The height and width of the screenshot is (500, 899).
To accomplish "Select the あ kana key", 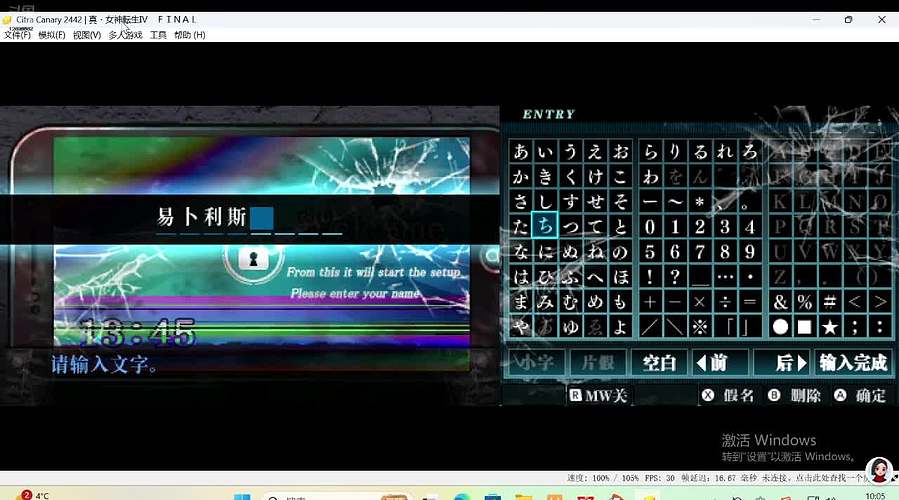I will [521, 151].
